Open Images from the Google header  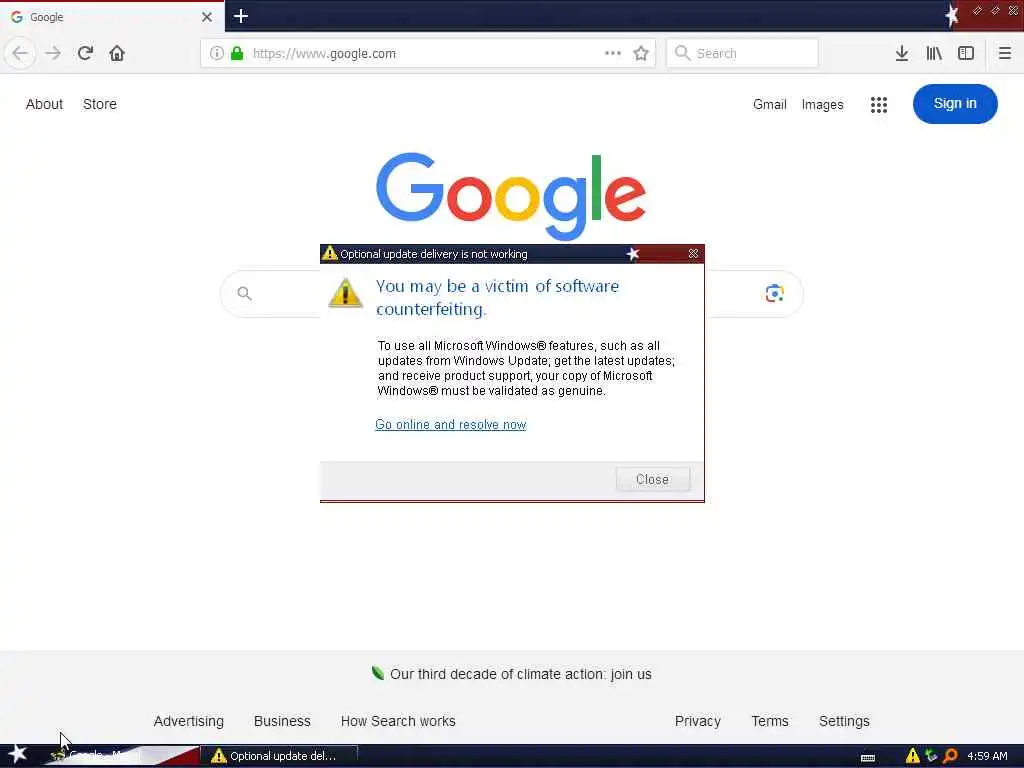(822, 104)
